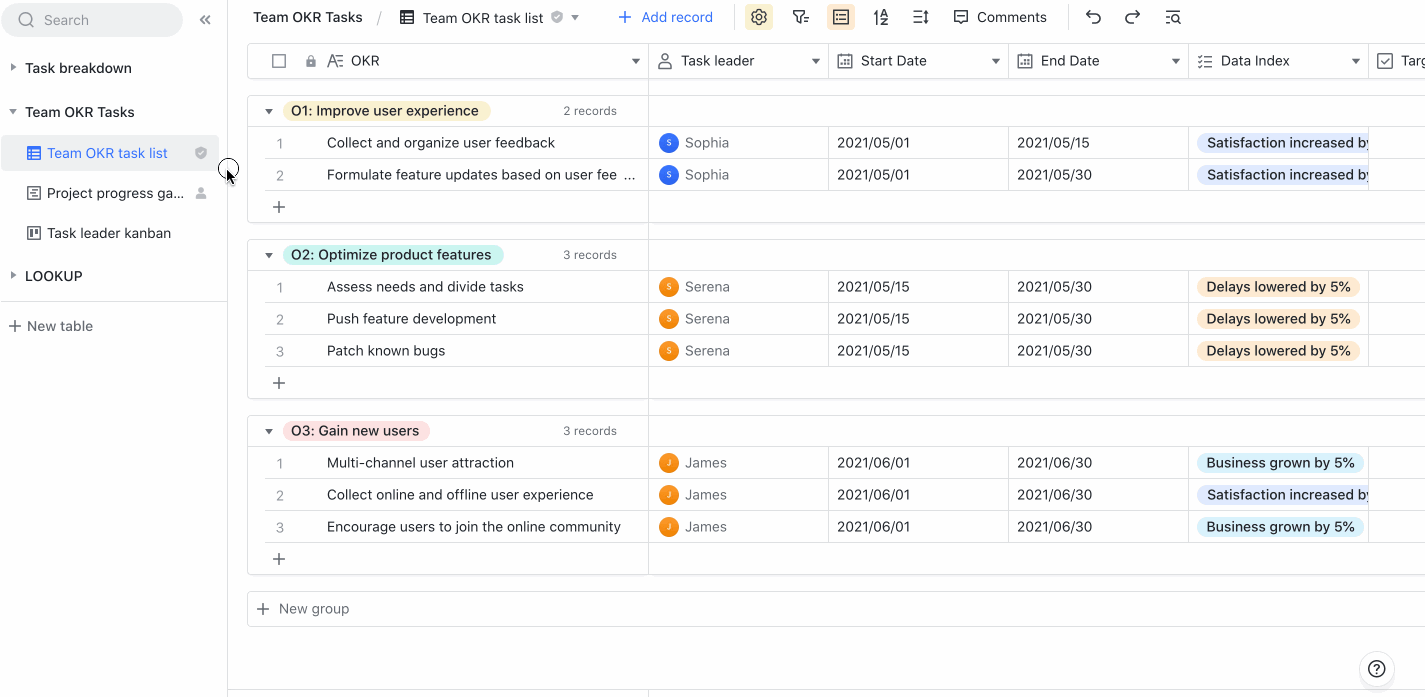The height and width of the screenshot is (697, 1425).
Task: Open the sort icon in the toolbar
Action: coord(880,17)
